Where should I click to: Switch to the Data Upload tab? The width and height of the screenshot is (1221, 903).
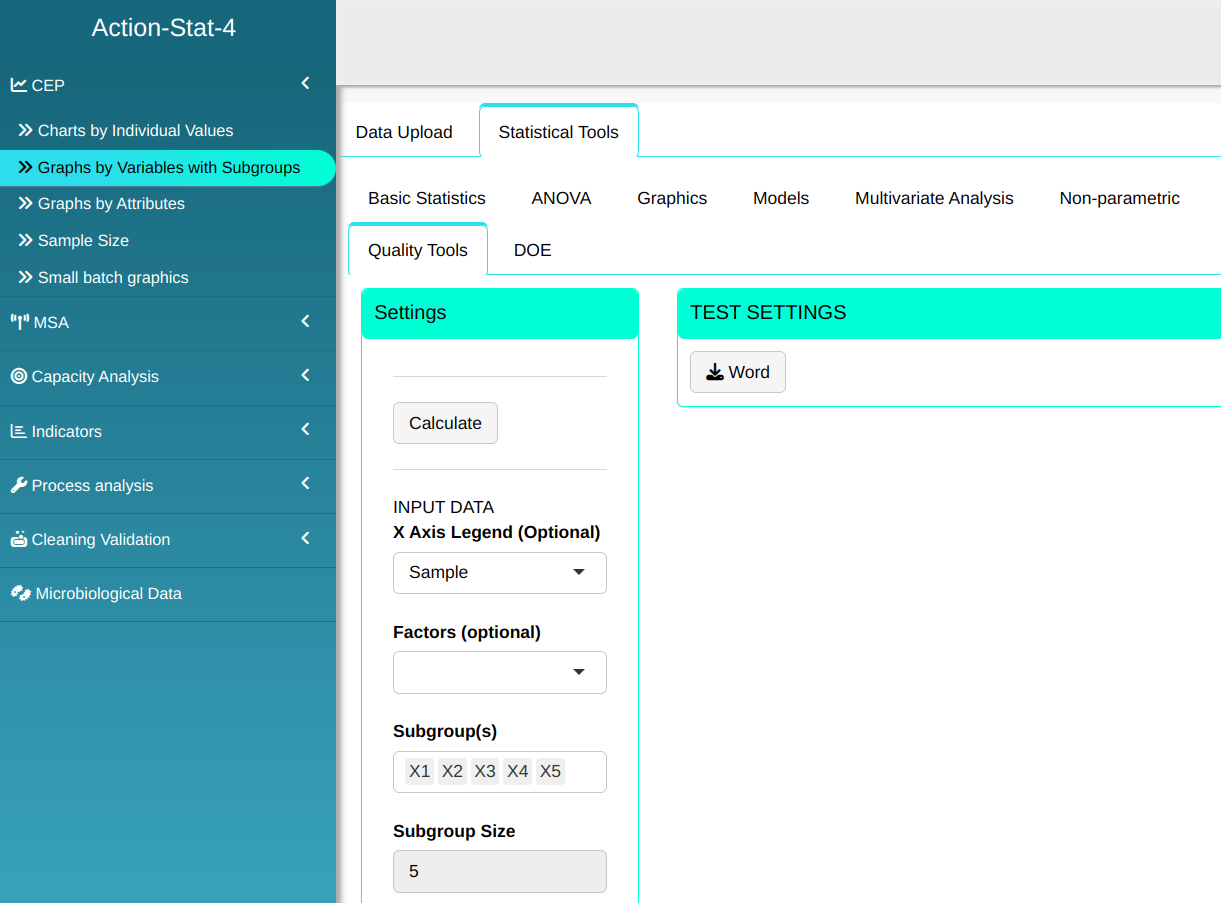tap(404, 132)
